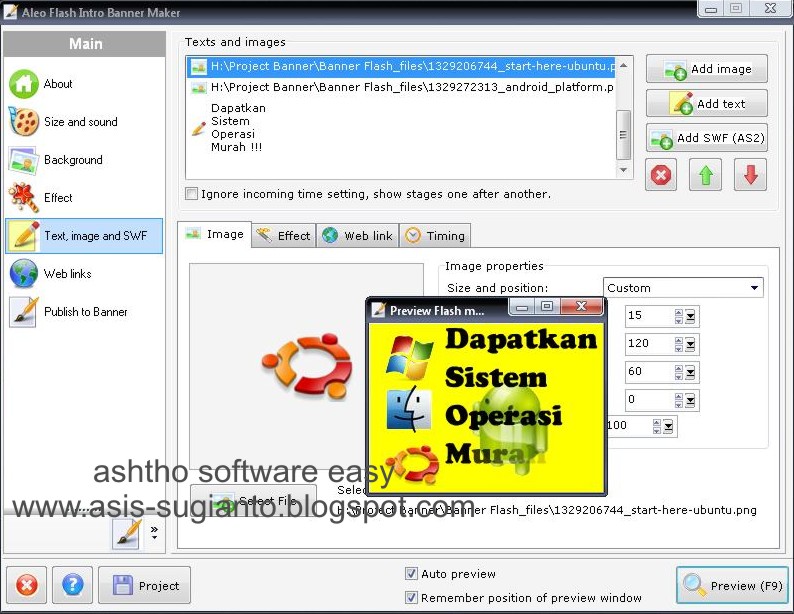Open the Project button menu
The image size is (794, 614).
(x=144, y=585)
